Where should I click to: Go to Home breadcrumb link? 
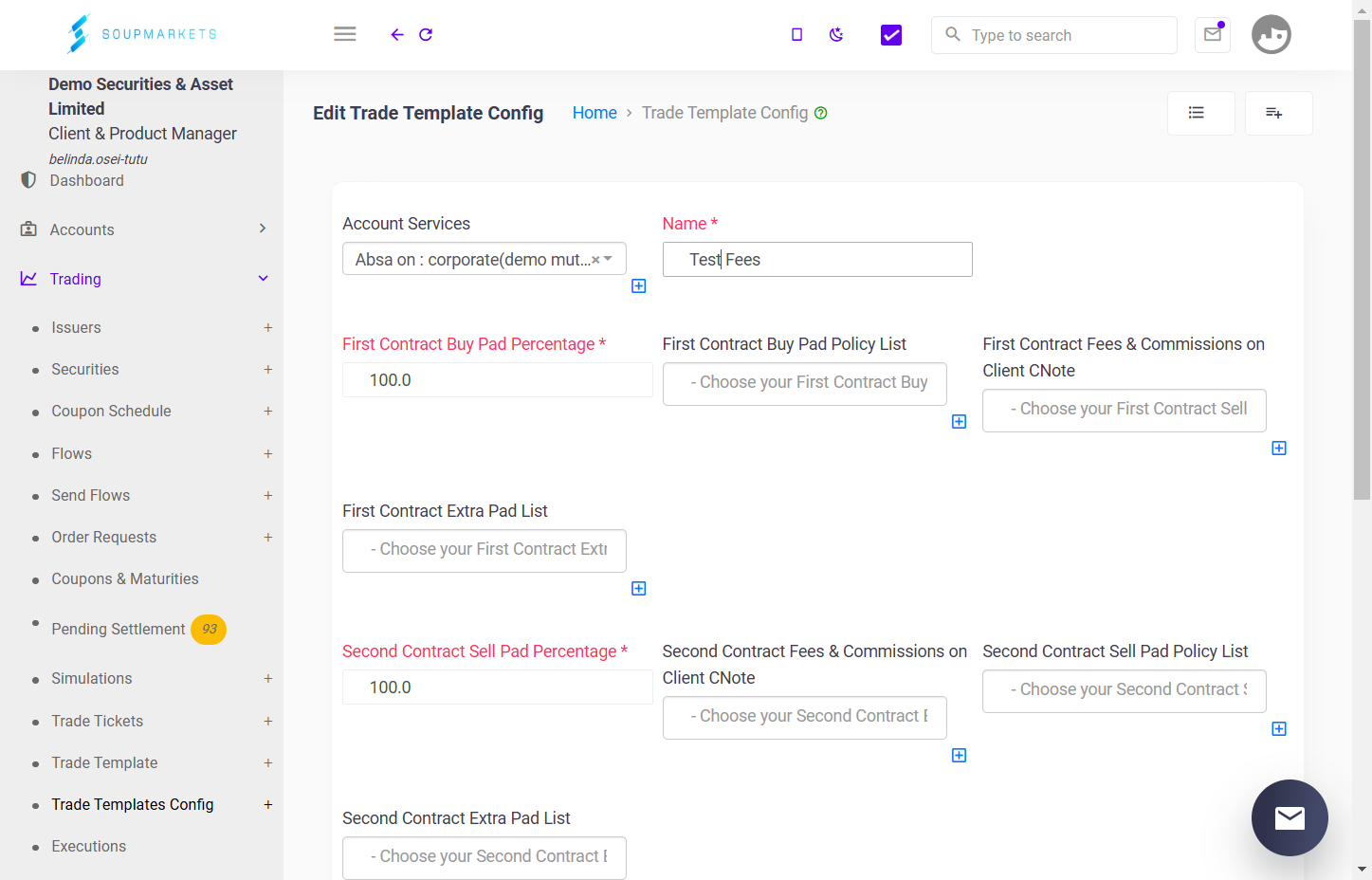(595, 113)
